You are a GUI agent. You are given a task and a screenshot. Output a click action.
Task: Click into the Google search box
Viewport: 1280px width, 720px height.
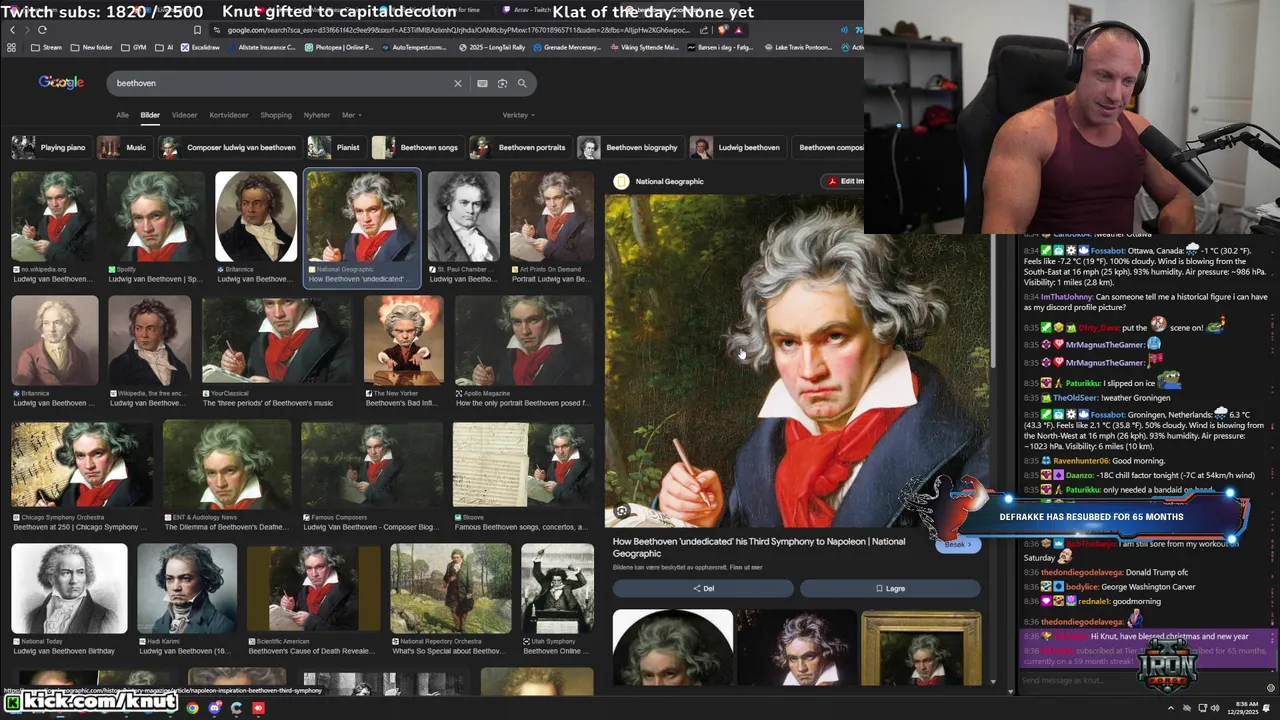point(280,83)
